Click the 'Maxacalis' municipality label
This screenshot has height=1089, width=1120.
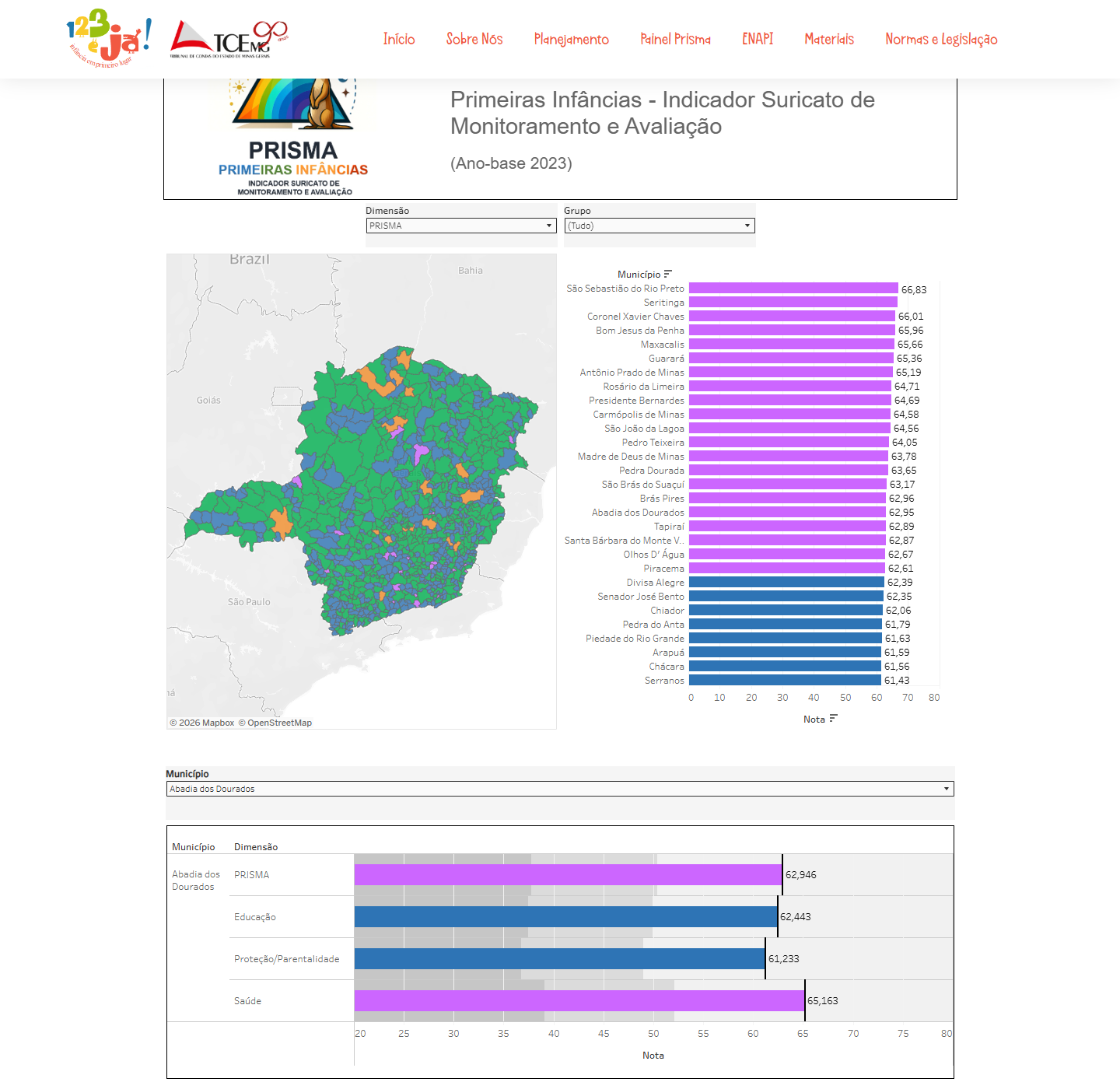[x=663, y=345]
